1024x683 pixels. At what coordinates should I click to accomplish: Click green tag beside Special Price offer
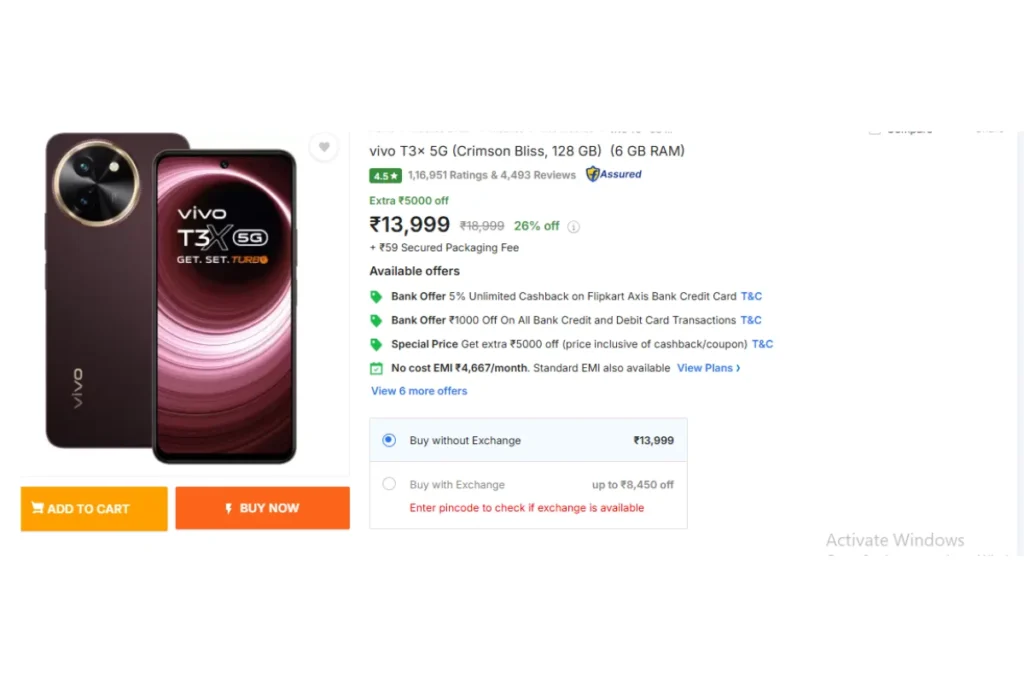coord(376,344)
